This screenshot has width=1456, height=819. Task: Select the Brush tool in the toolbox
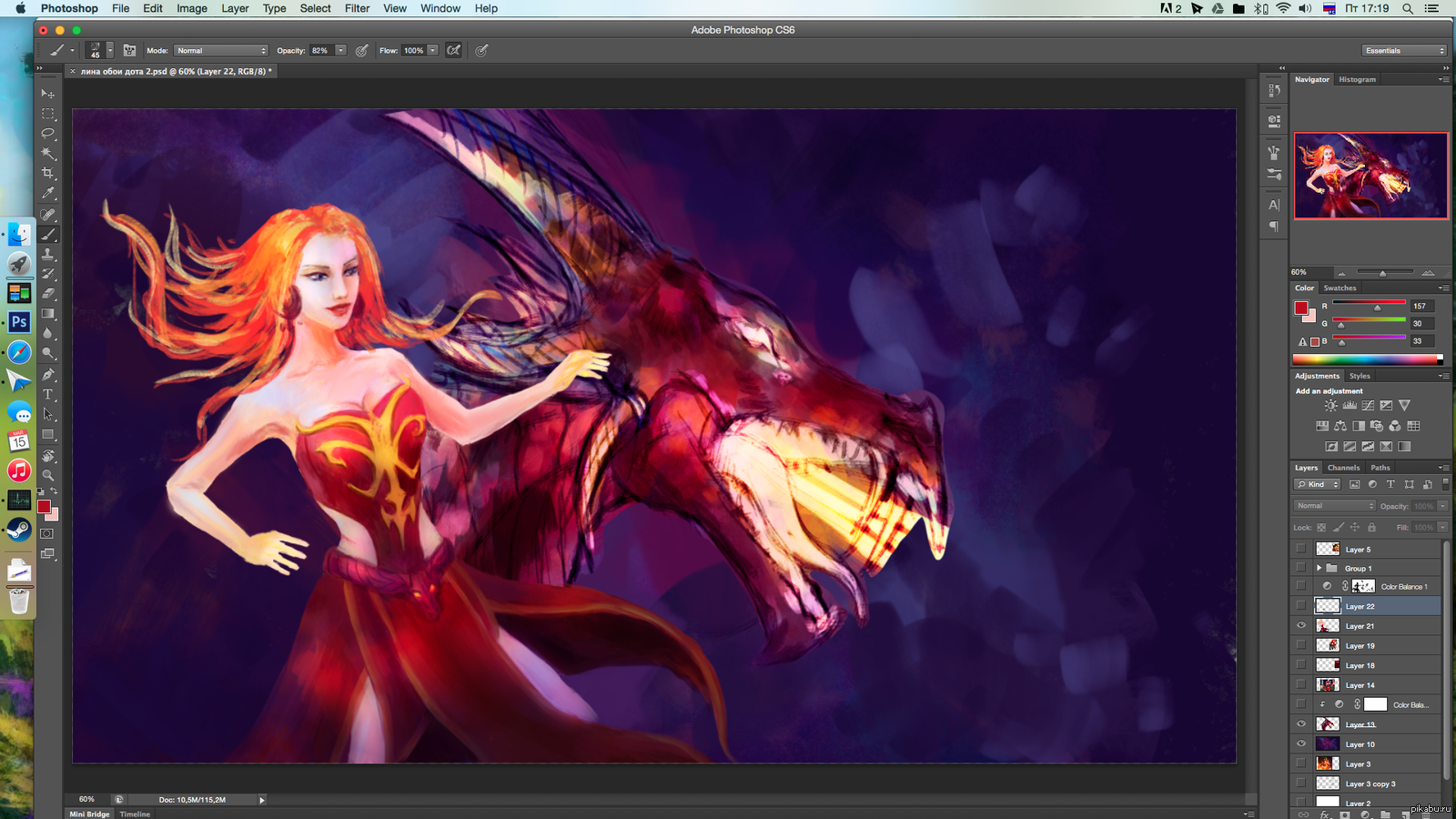(48, 235)
